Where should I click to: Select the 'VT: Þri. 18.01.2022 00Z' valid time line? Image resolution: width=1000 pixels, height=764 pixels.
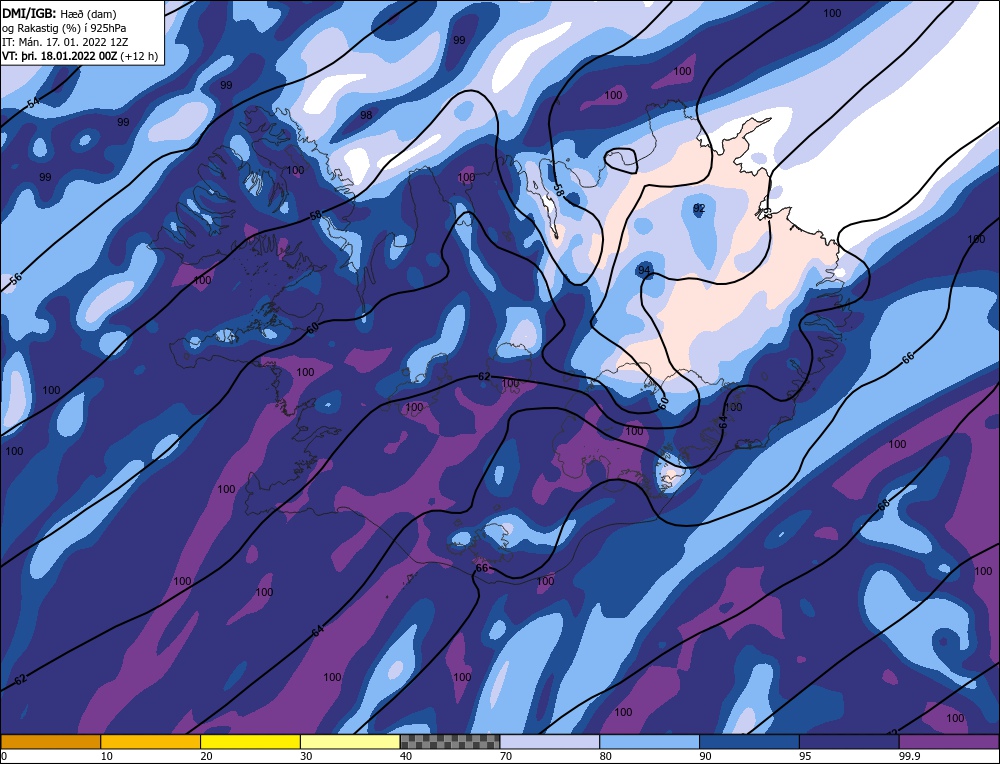pyautogui.click(x=80, y=56)
